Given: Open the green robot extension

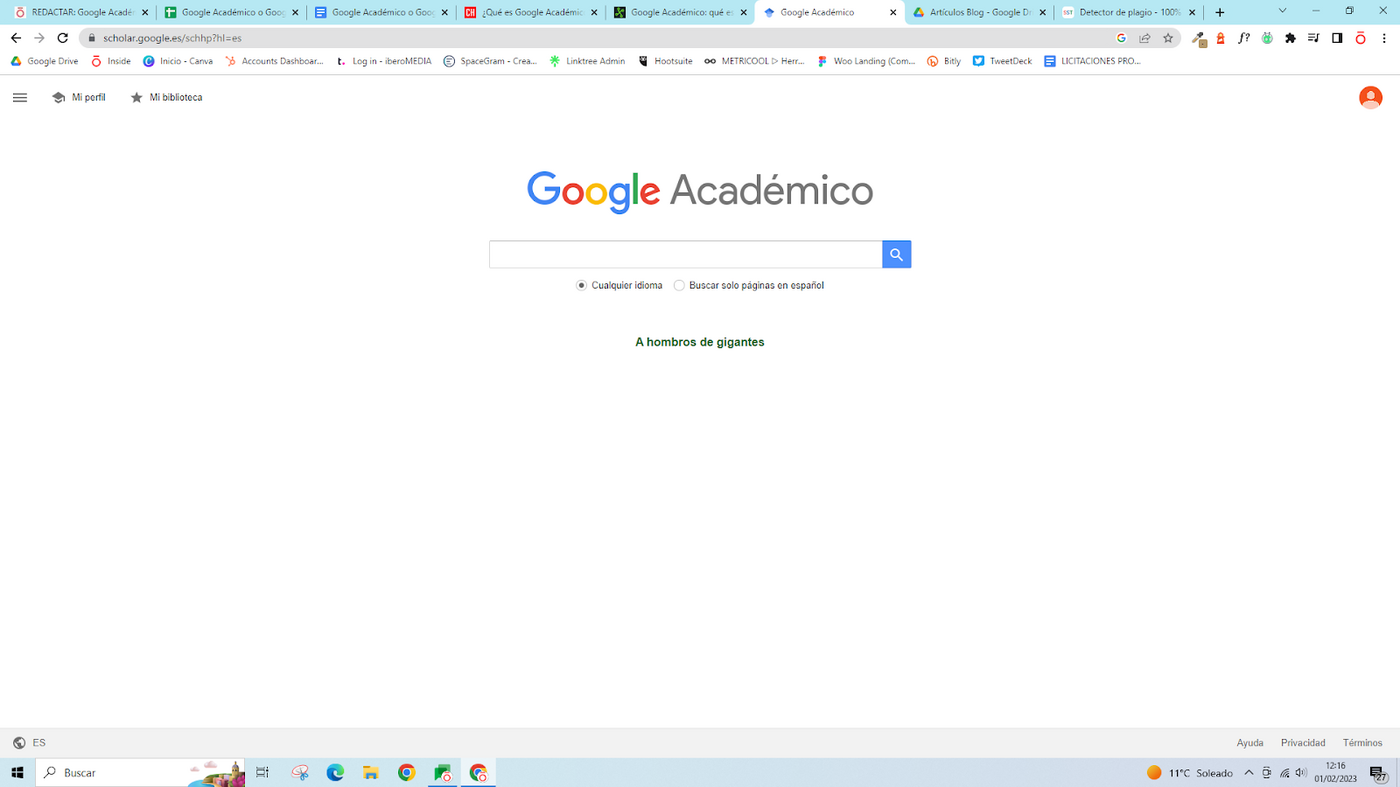Looking at the screenshot, I should [1267, 38].
